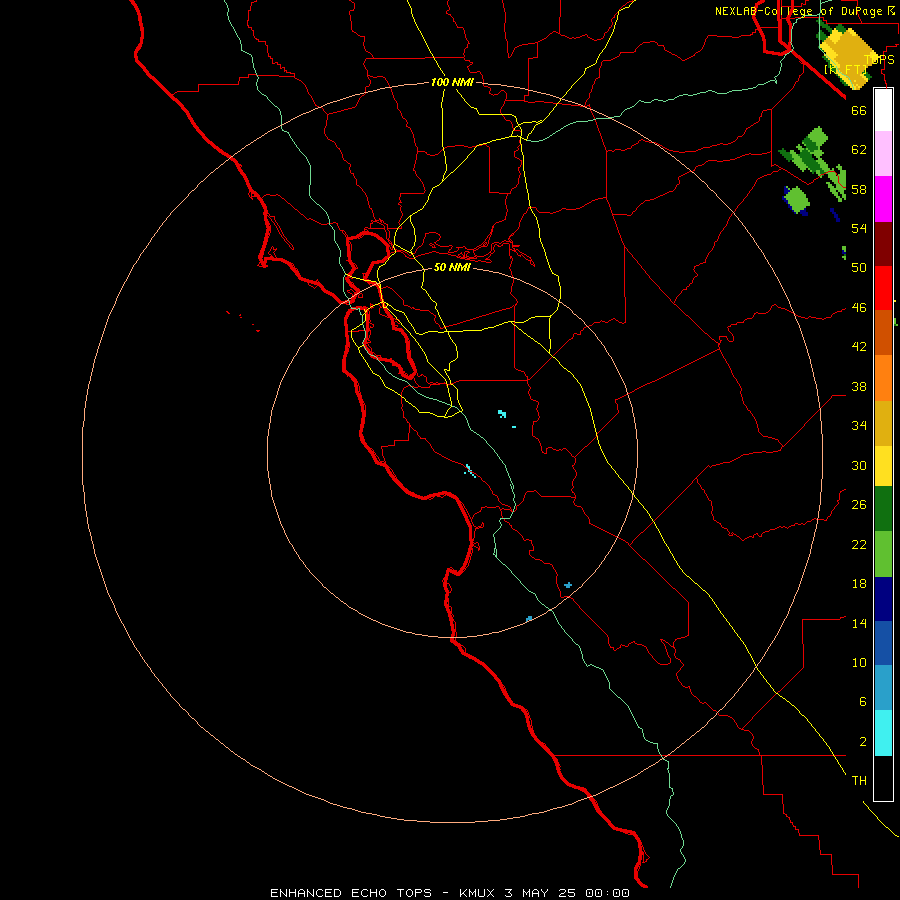Click the '30' scale label
900x900 pixels.
tap(859, 465)
